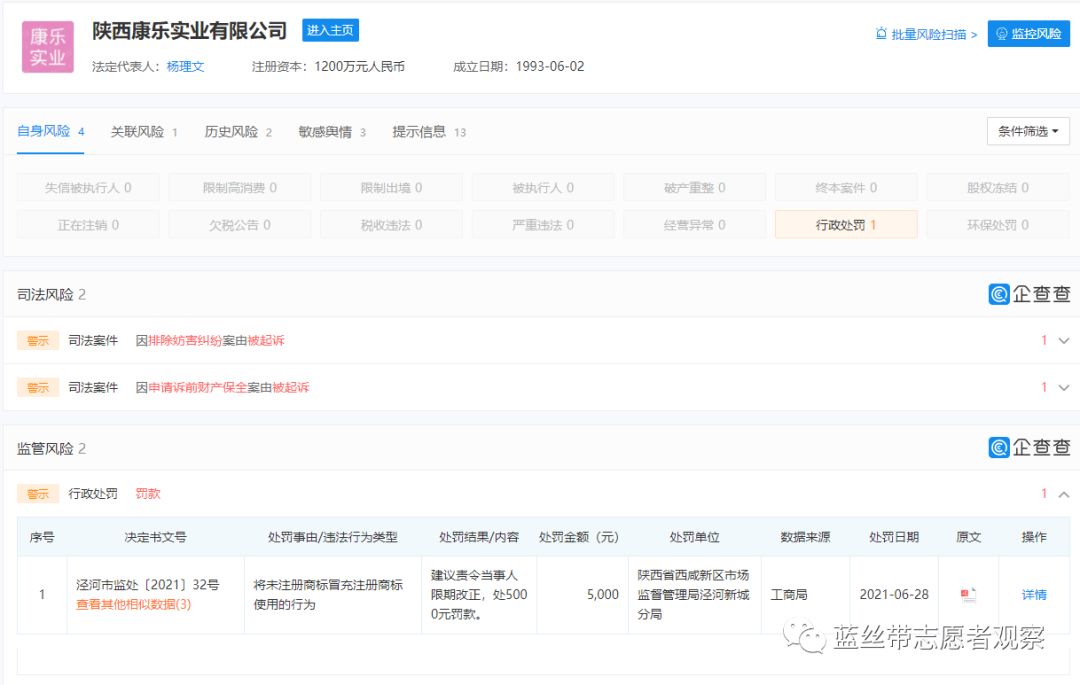Click the 监控风险 monitoring icon button
Image resolution: width=1080 pixels, height=685 pixels.
pos(1028,33)
